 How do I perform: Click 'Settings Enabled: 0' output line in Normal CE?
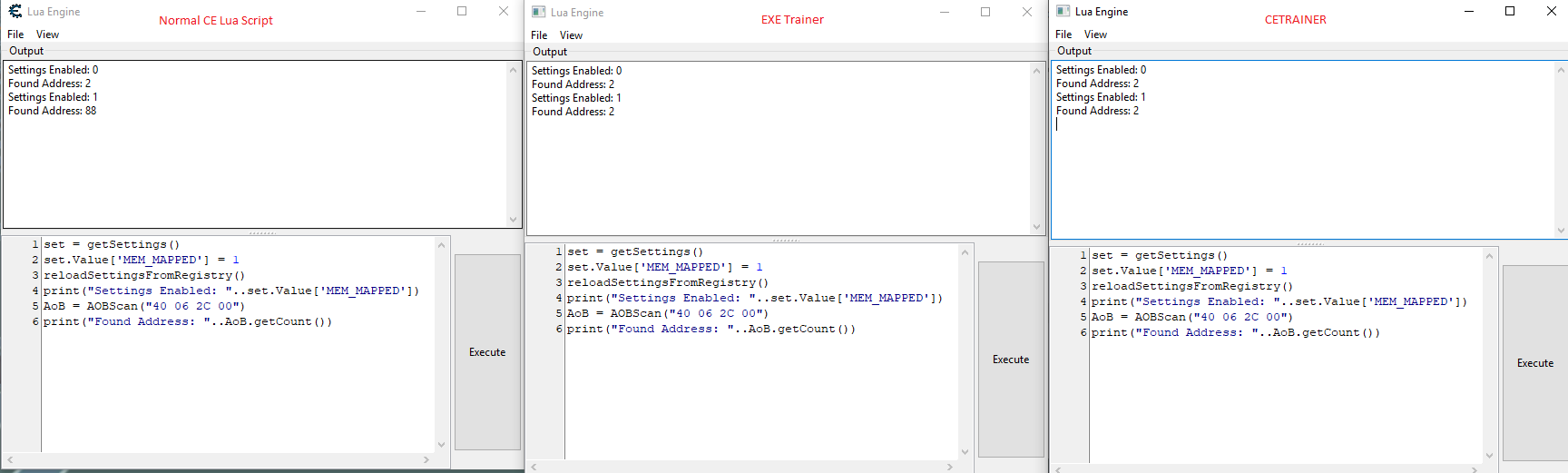[x=54, y=70]
